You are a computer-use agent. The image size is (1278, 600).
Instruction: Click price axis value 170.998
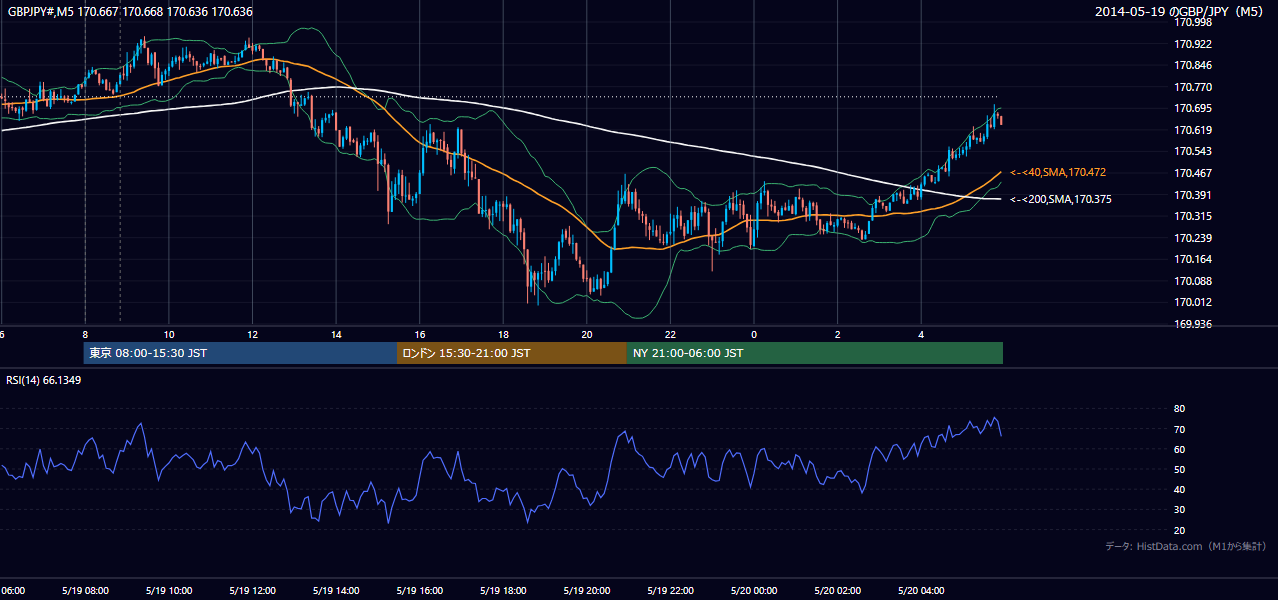coord(1194,23)
